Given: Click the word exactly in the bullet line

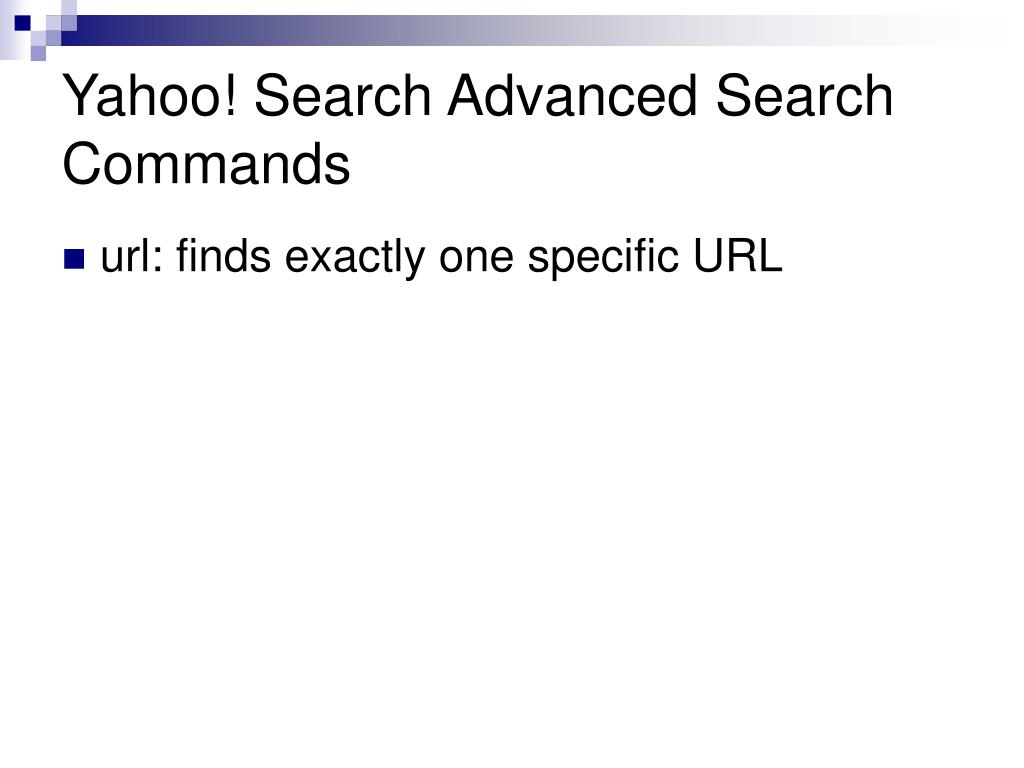Looking at the screenshot, I should (x=355, y=258).
